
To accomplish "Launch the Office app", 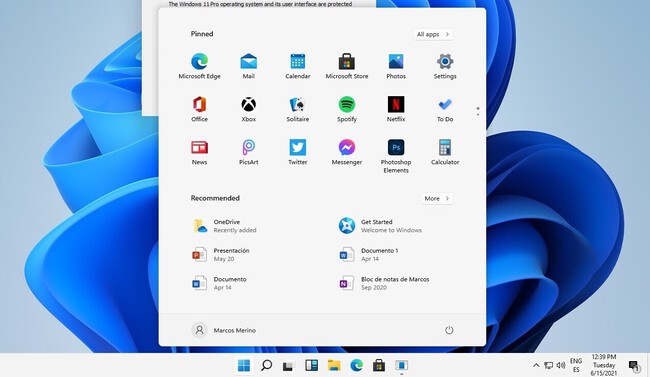I will [199, 109].
